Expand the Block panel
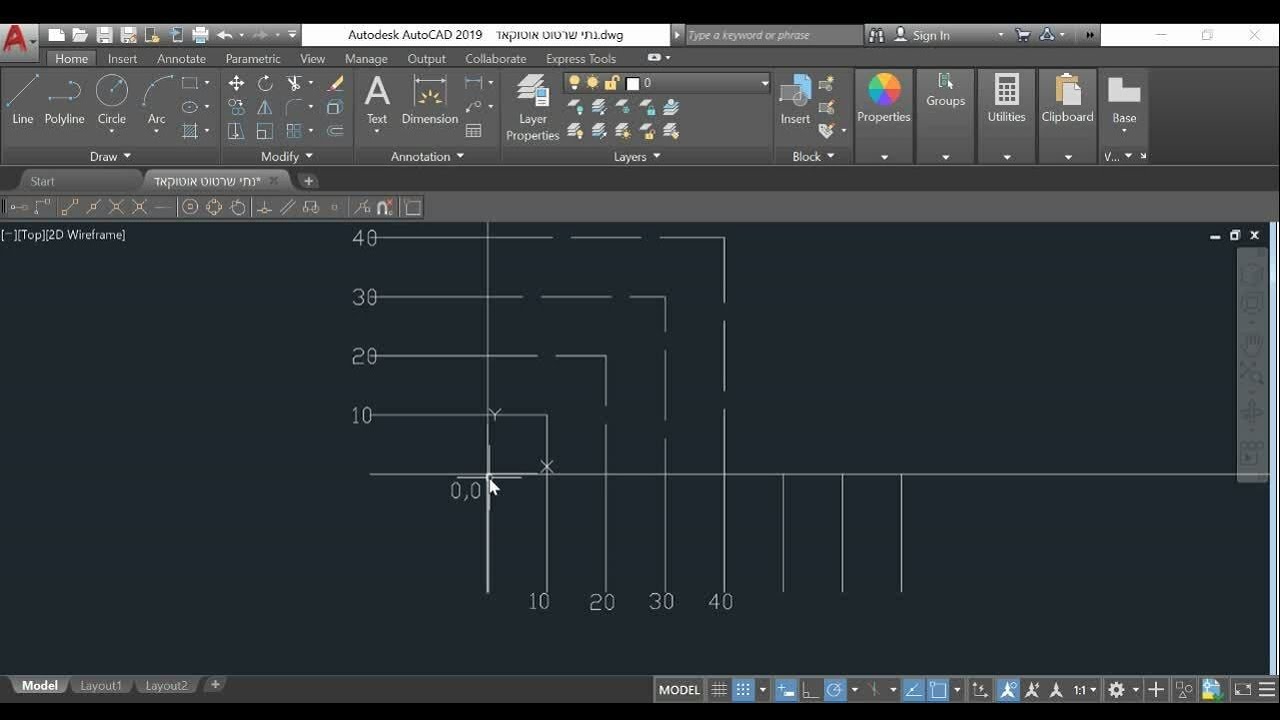 813,156
